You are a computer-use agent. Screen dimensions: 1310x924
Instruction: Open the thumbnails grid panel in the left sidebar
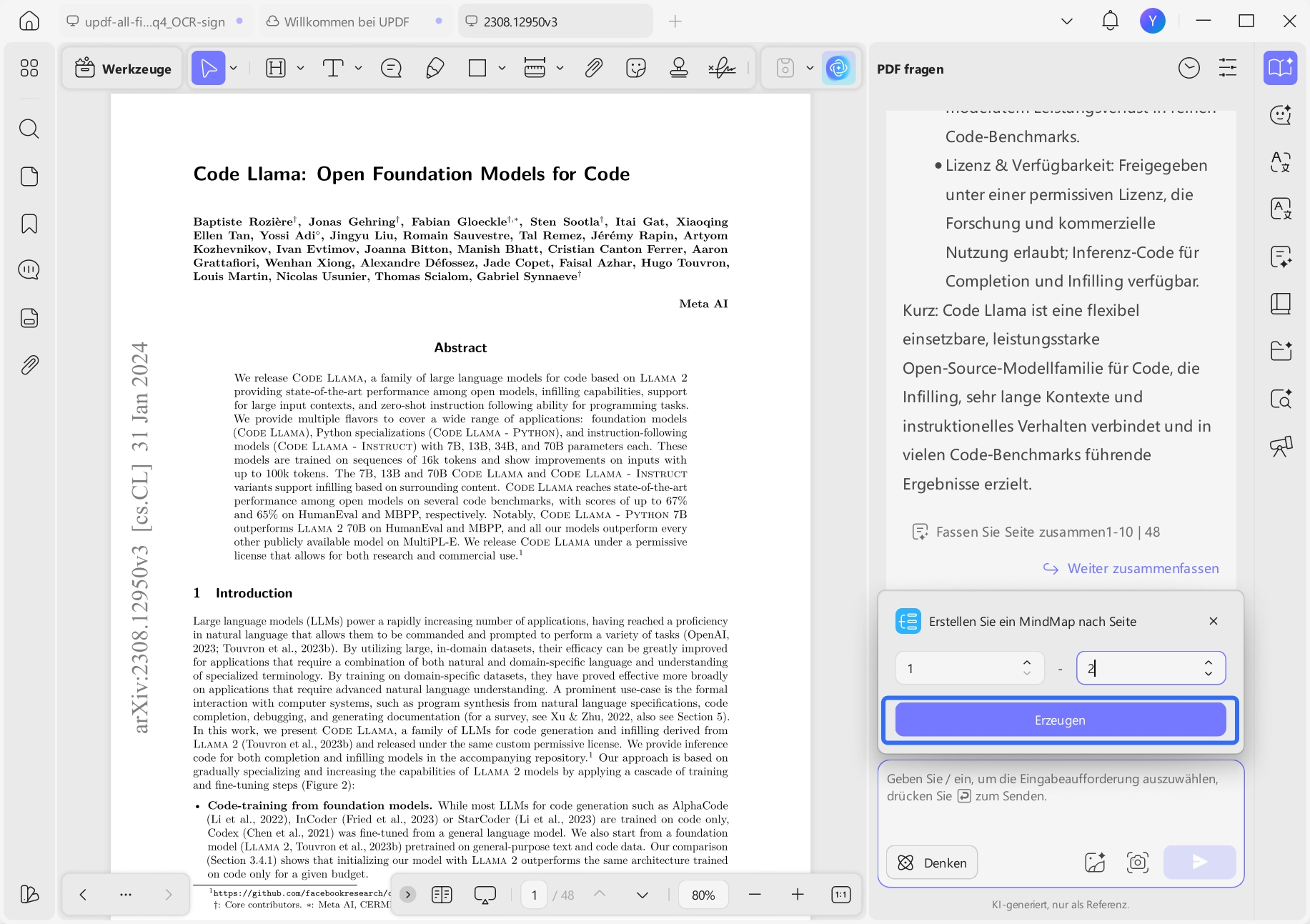pos(29,68)
